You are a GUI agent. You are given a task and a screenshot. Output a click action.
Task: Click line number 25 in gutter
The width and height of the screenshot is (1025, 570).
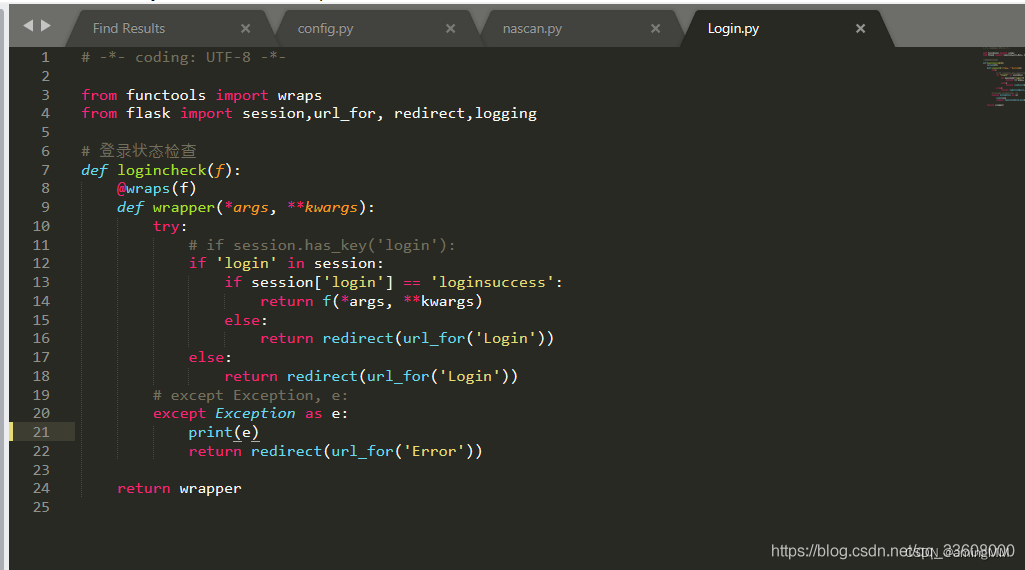(x=41, y=507)
